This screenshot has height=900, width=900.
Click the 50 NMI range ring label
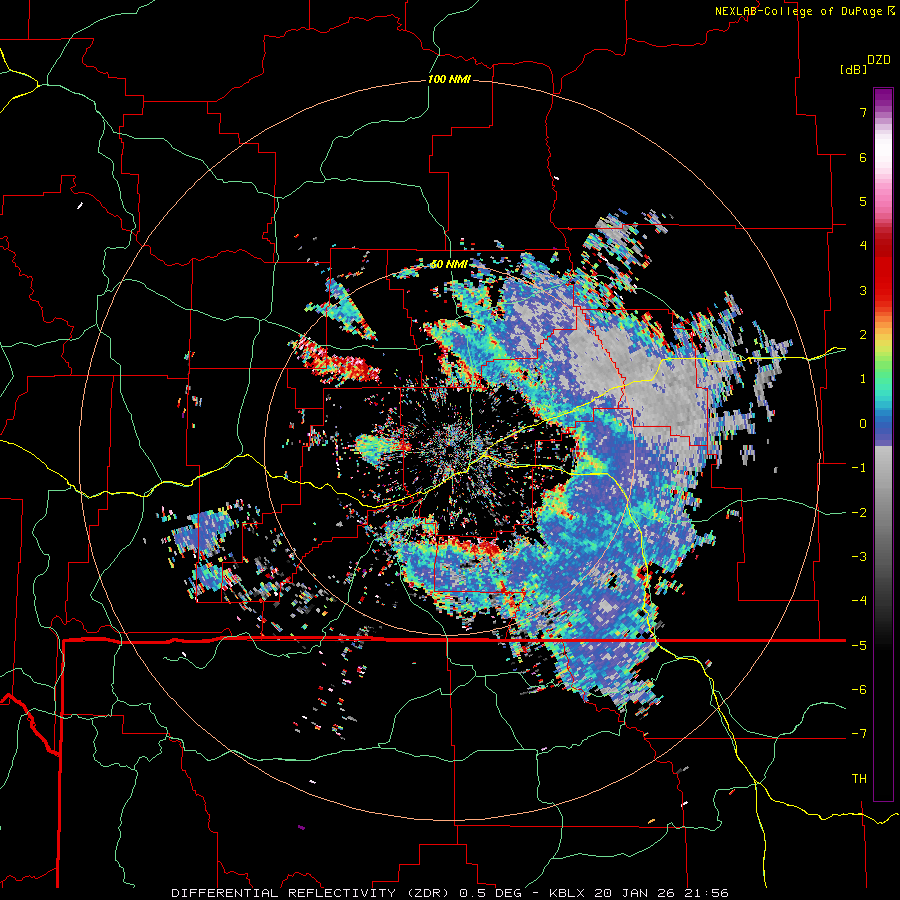tap(449, 264)
